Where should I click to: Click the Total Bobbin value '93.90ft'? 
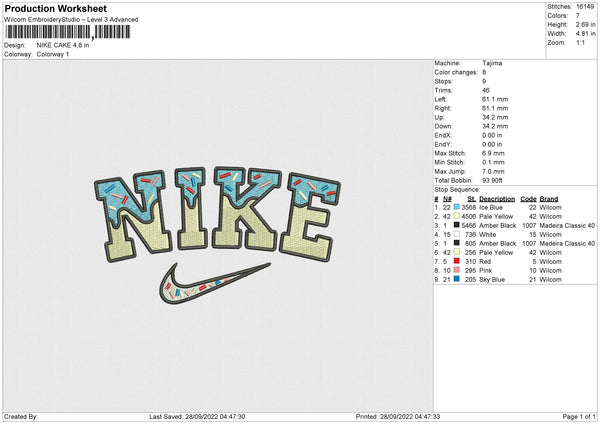[x=492, y=180]
